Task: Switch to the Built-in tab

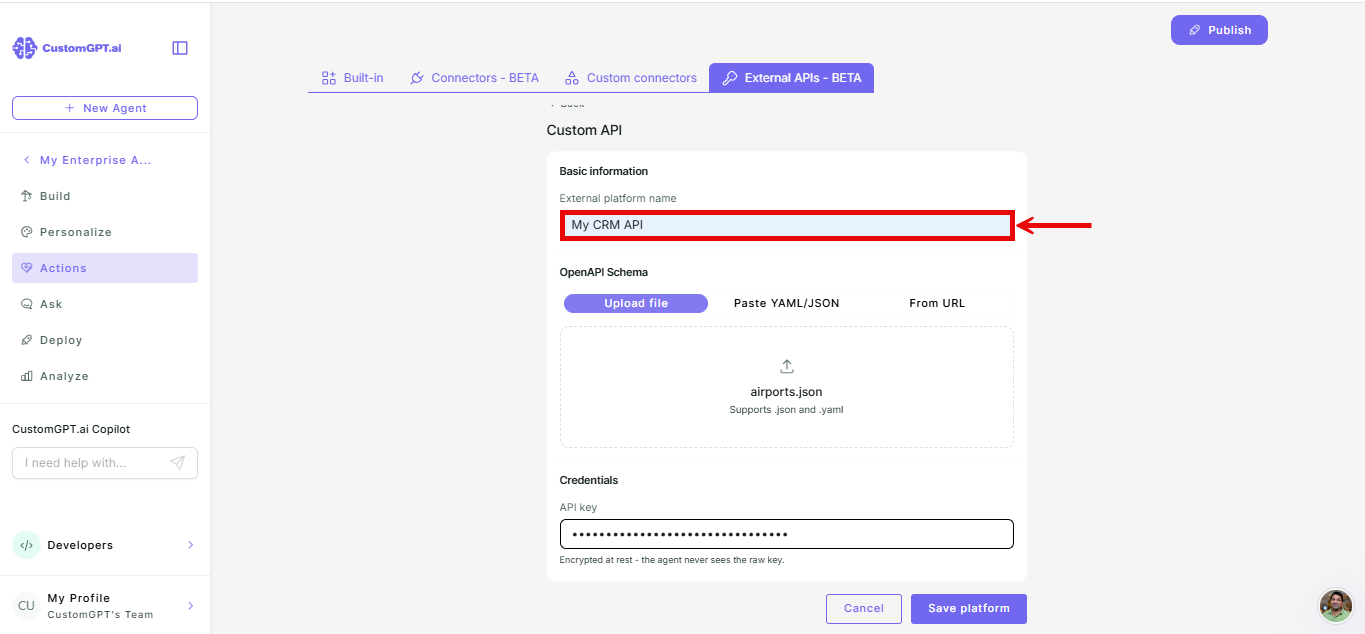Action: click(x=353, y=78)
